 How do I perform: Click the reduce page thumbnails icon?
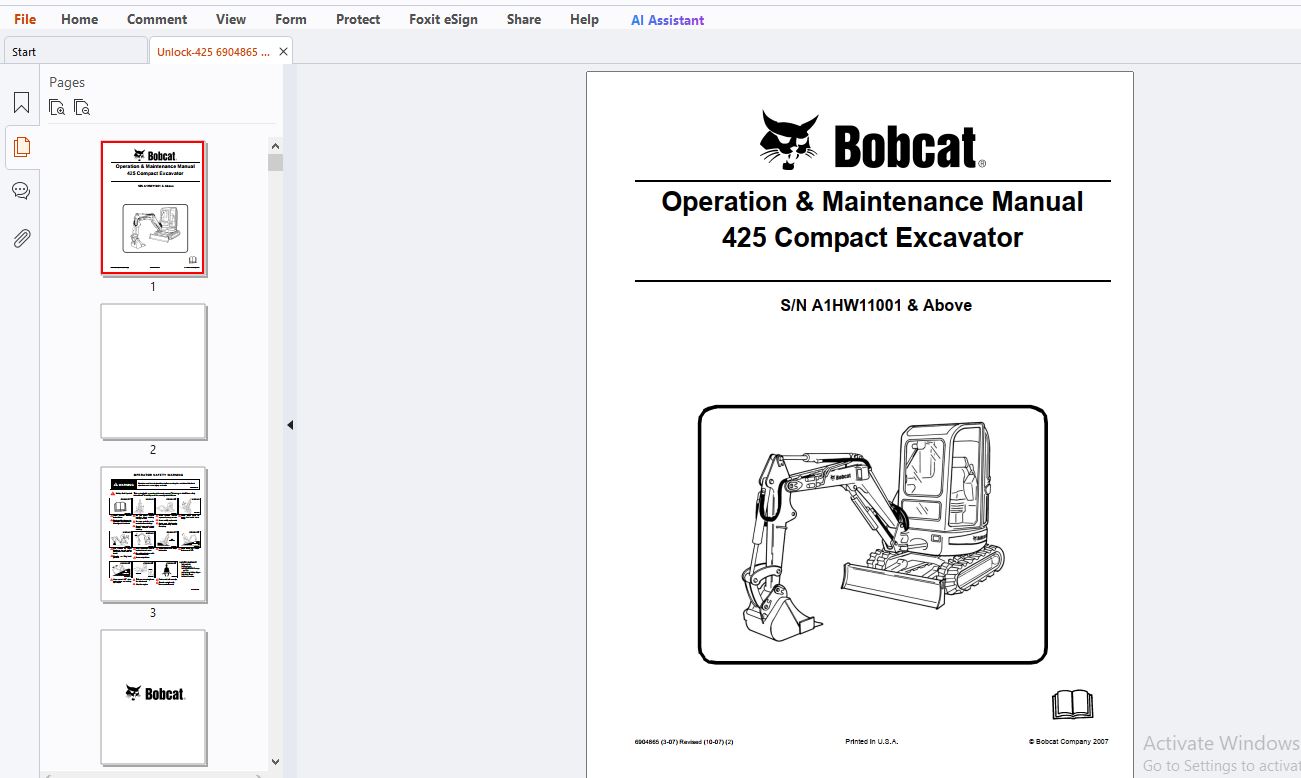coord(82,107)
